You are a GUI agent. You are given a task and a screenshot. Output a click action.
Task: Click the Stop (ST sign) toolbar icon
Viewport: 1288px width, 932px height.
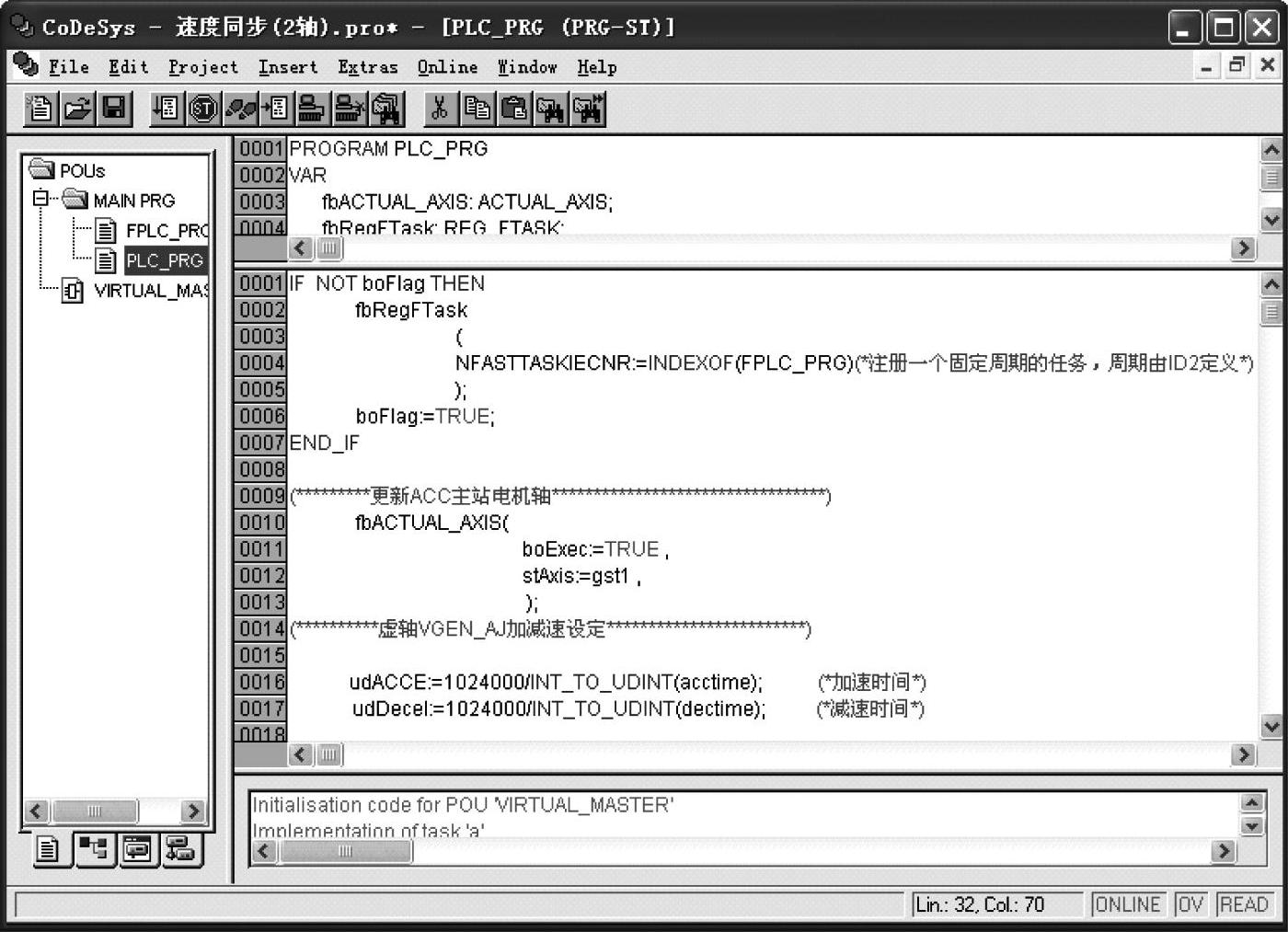tap(203, 109)
